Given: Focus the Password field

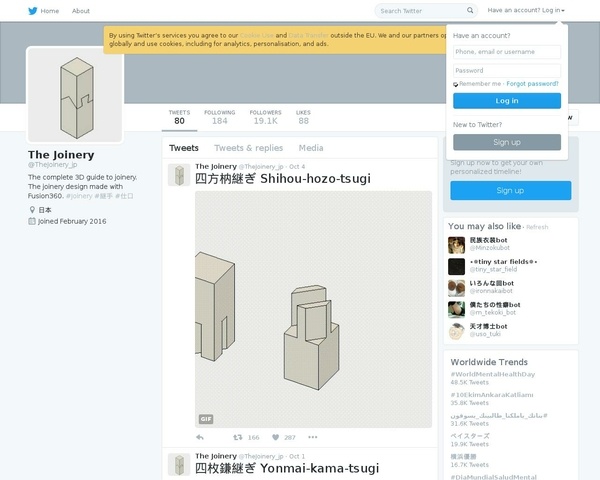Looking at the screenshot, I should 507,70.
